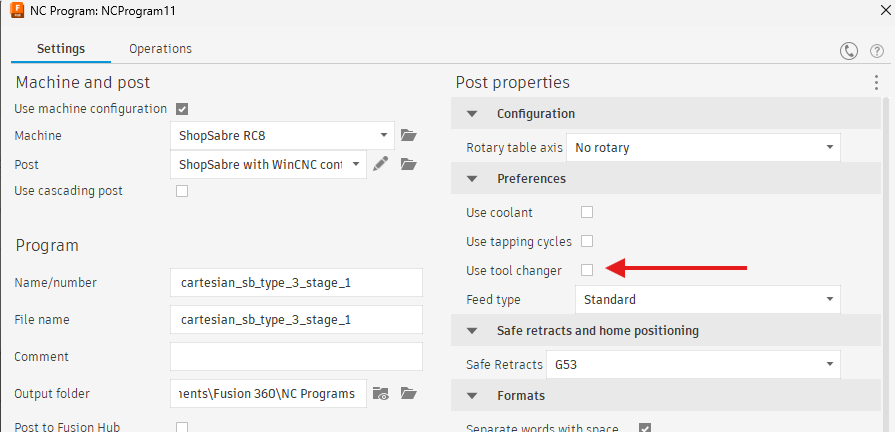Open the Feed type Standard dropdown

707,299
